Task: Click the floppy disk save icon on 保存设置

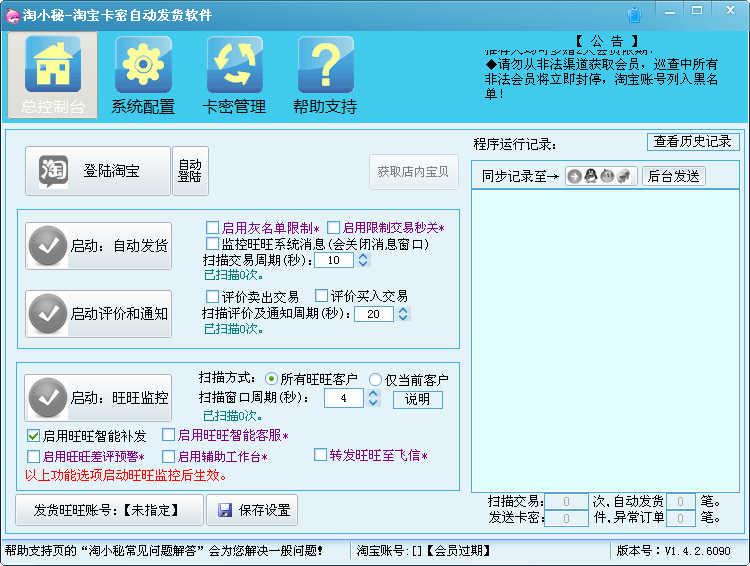Action: (x=225, y=511)
